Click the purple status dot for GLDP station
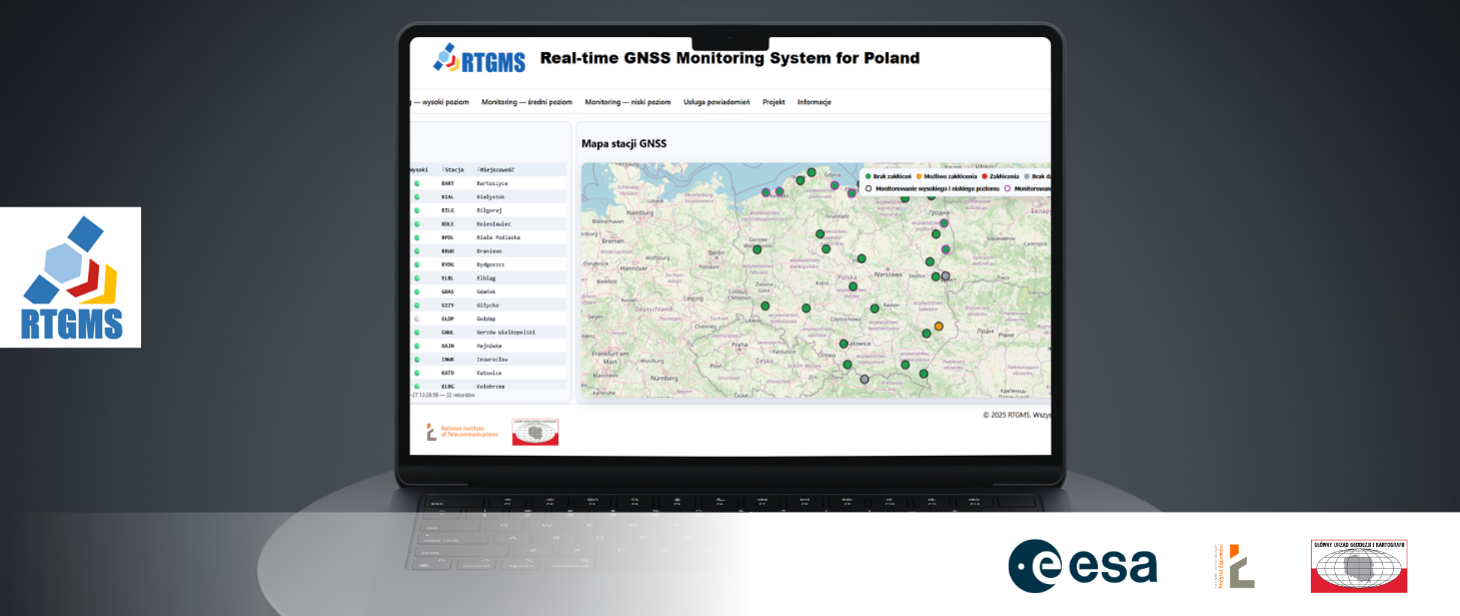Viewport: 1460px width, 616px height. pos(417,318)
